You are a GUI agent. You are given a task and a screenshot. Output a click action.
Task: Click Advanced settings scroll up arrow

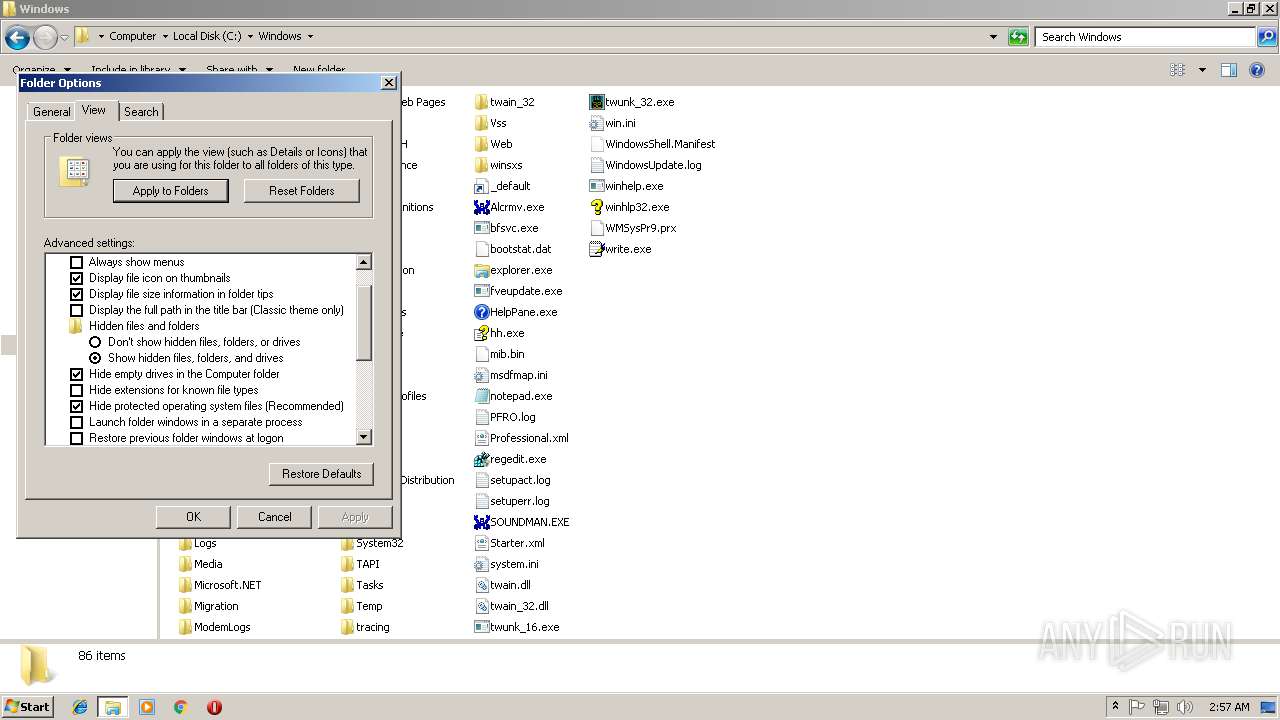tap(364, 262)
